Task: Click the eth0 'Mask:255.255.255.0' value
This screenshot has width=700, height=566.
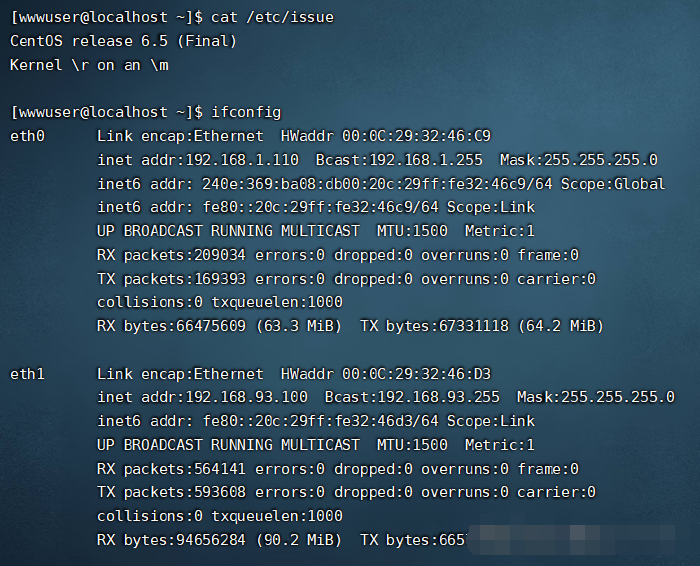Action: tap(579, 160)
